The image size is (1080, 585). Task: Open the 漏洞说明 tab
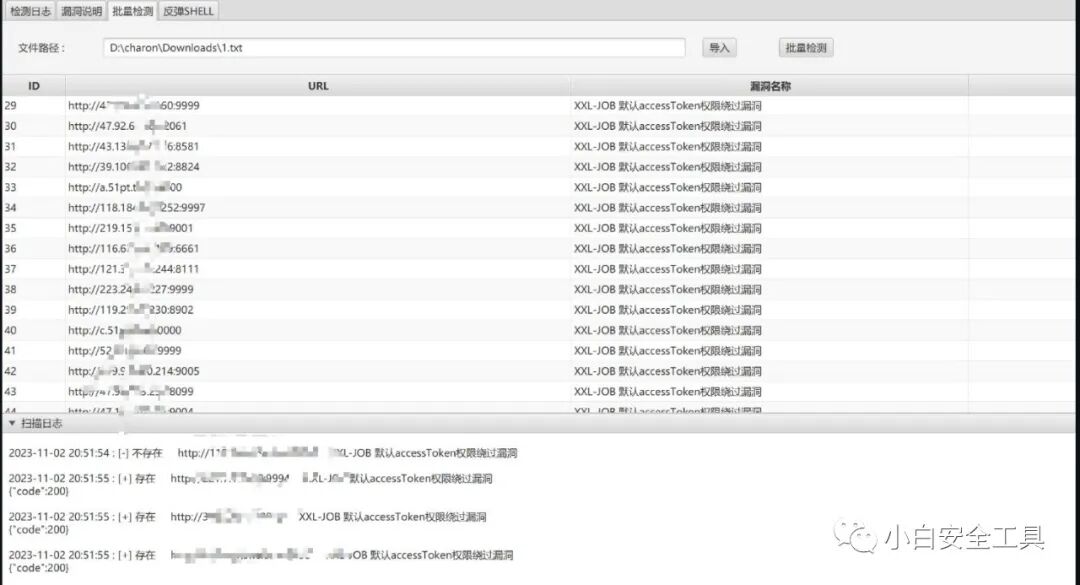(x=81, y=11)
